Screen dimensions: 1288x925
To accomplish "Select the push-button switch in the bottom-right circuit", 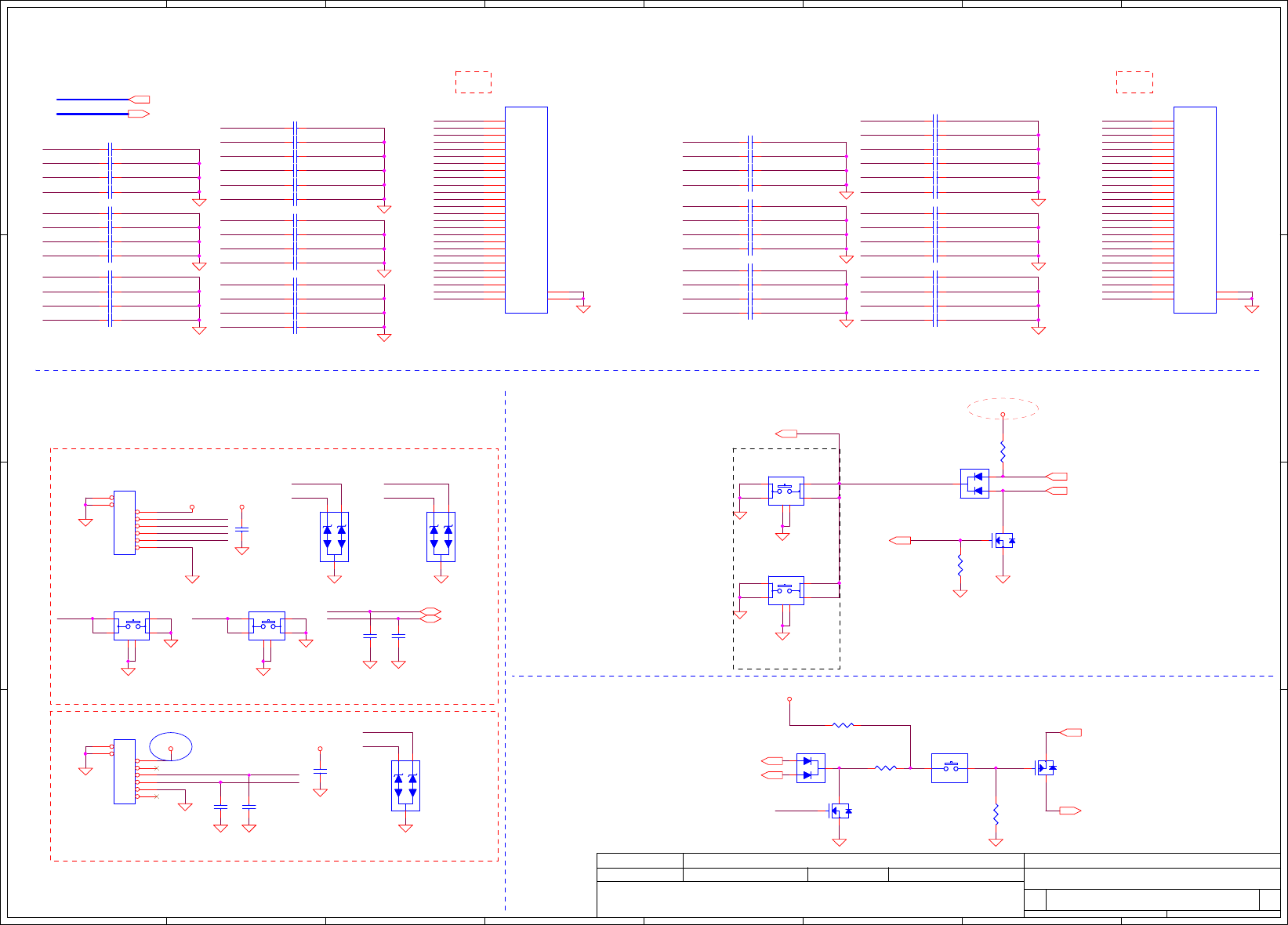I will pos(949,768).
